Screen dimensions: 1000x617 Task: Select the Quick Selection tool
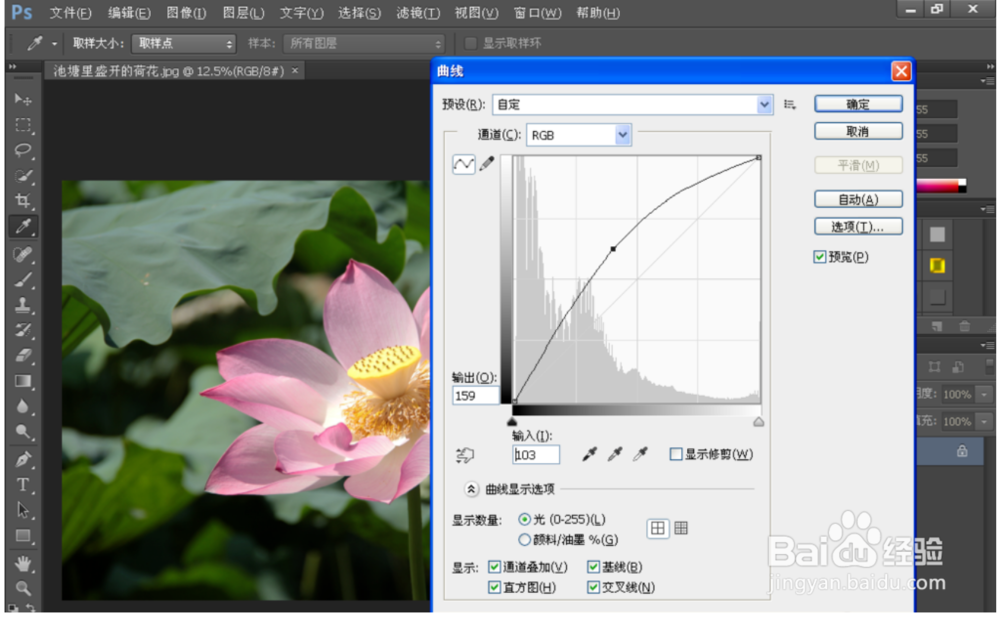tap(23, 175)
